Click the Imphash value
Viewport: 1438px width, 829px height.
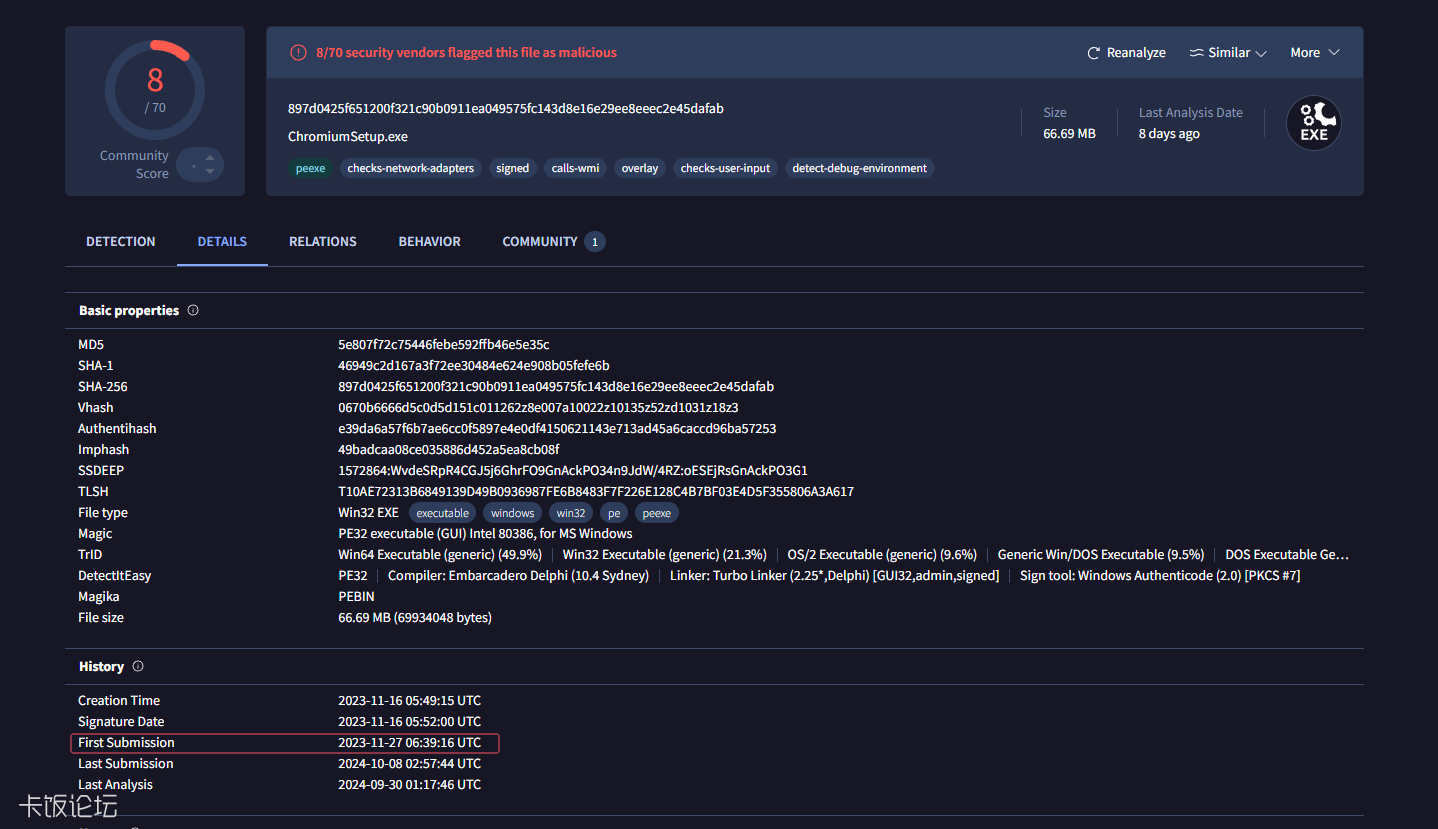tap(449, 450)
